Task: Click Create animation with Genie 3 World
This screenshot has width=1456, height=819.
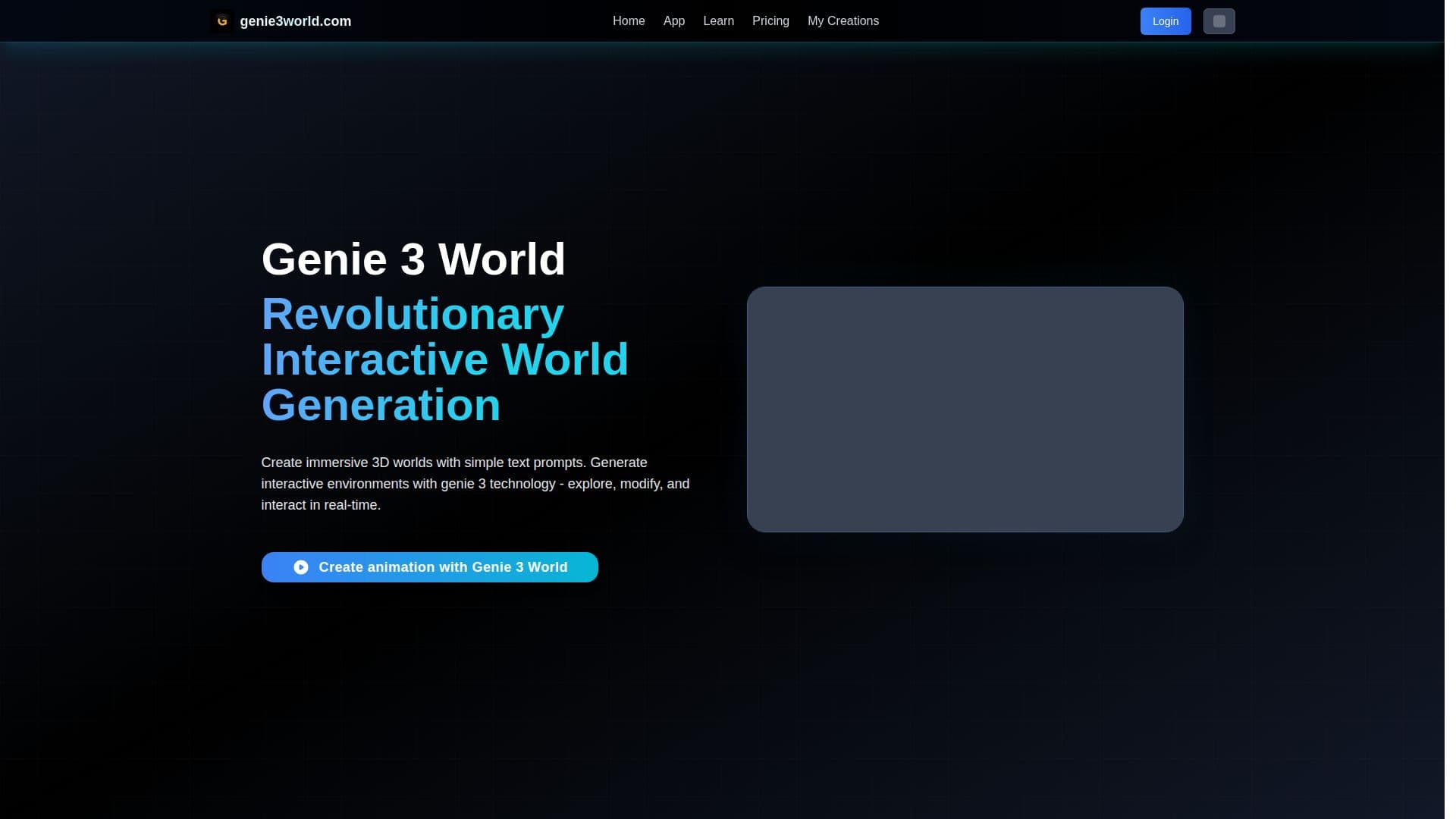Action: pos(430,567)
